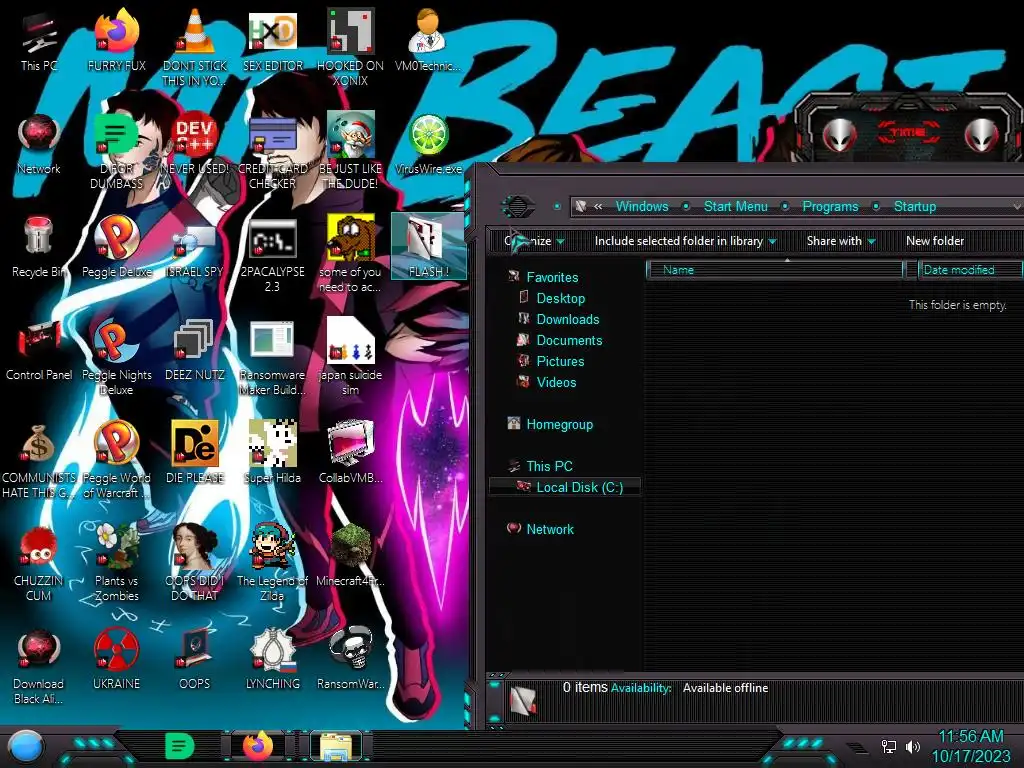Click the volume speaker tray icon
1024x768 pixels.
913,746
